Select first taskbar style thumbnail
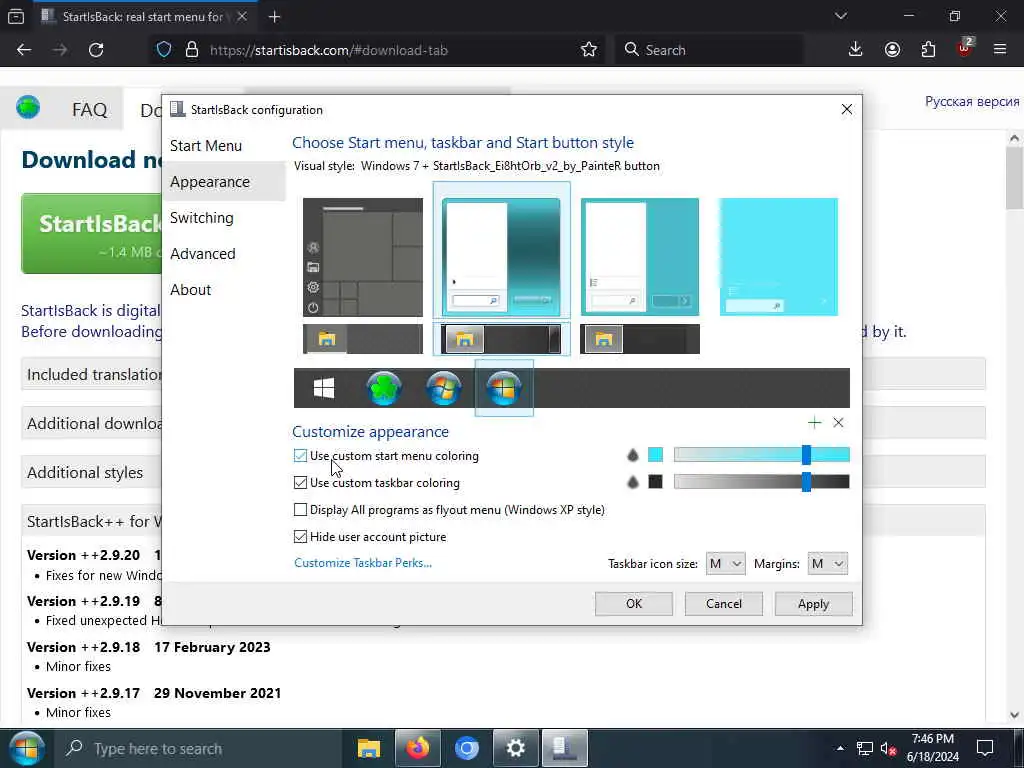This screenshot has width=1024, height=768. click(x=363, y=339)
